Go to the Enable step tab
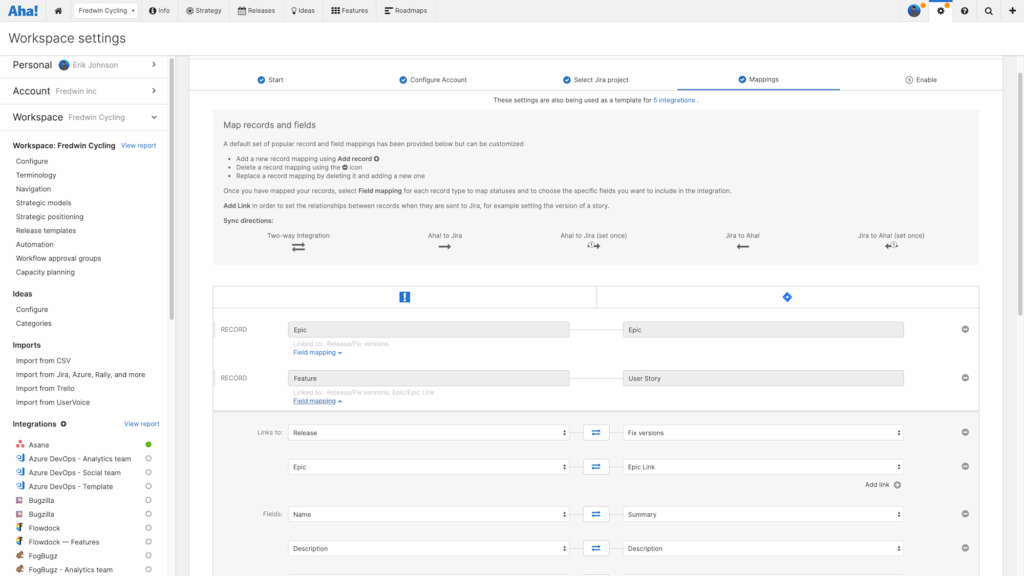The height and width of the screenshot is (576, 1024). point(921,80)
